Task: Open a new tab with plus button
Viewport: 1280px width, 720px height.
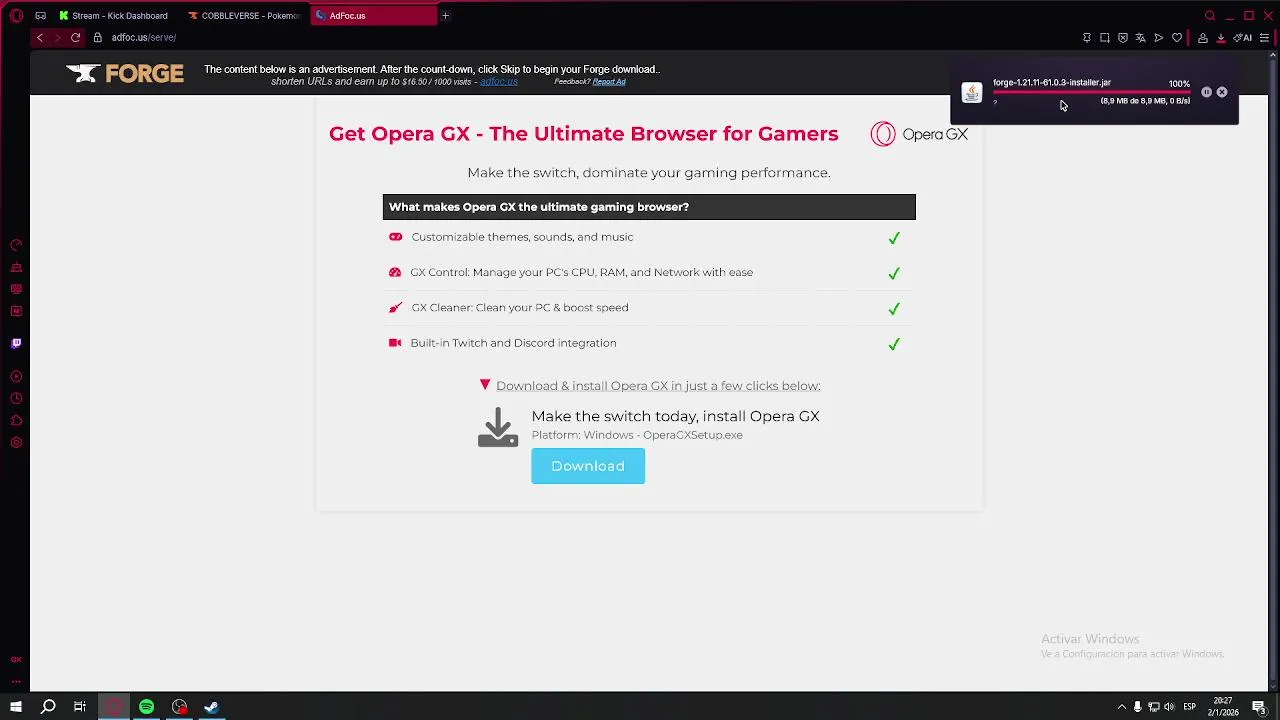Action: click(x=445, y=16)
